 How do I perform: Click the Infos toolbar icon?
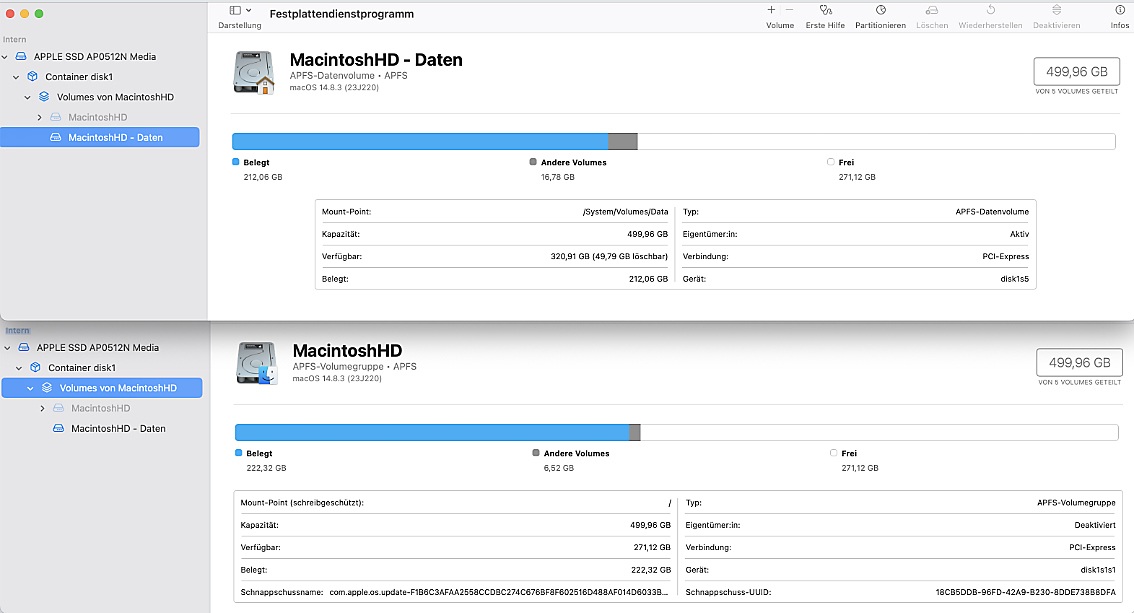coord(1119,10)
